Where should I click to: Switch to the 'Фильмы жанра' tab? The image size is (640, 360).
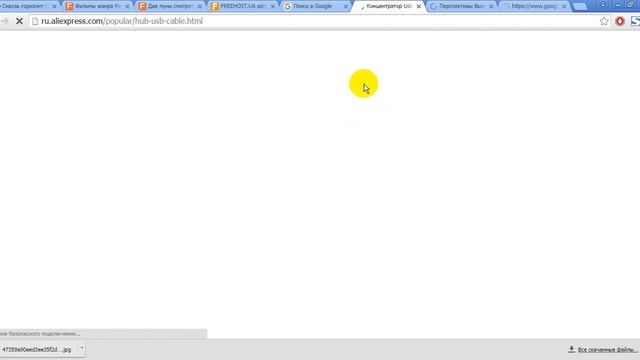point(97,6)
